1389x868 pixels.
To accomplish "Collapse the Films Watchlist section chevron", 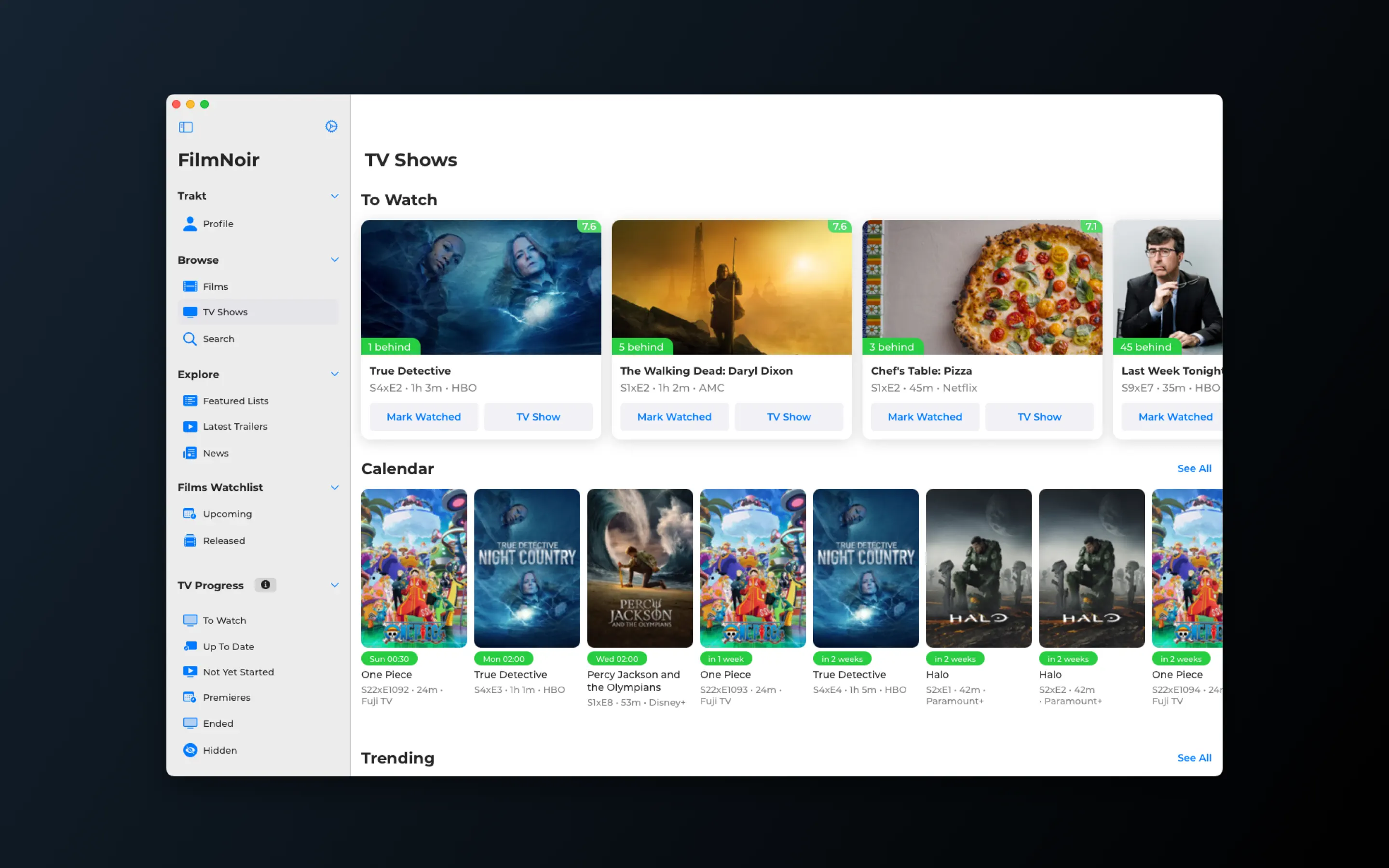I will pos(335,488).
